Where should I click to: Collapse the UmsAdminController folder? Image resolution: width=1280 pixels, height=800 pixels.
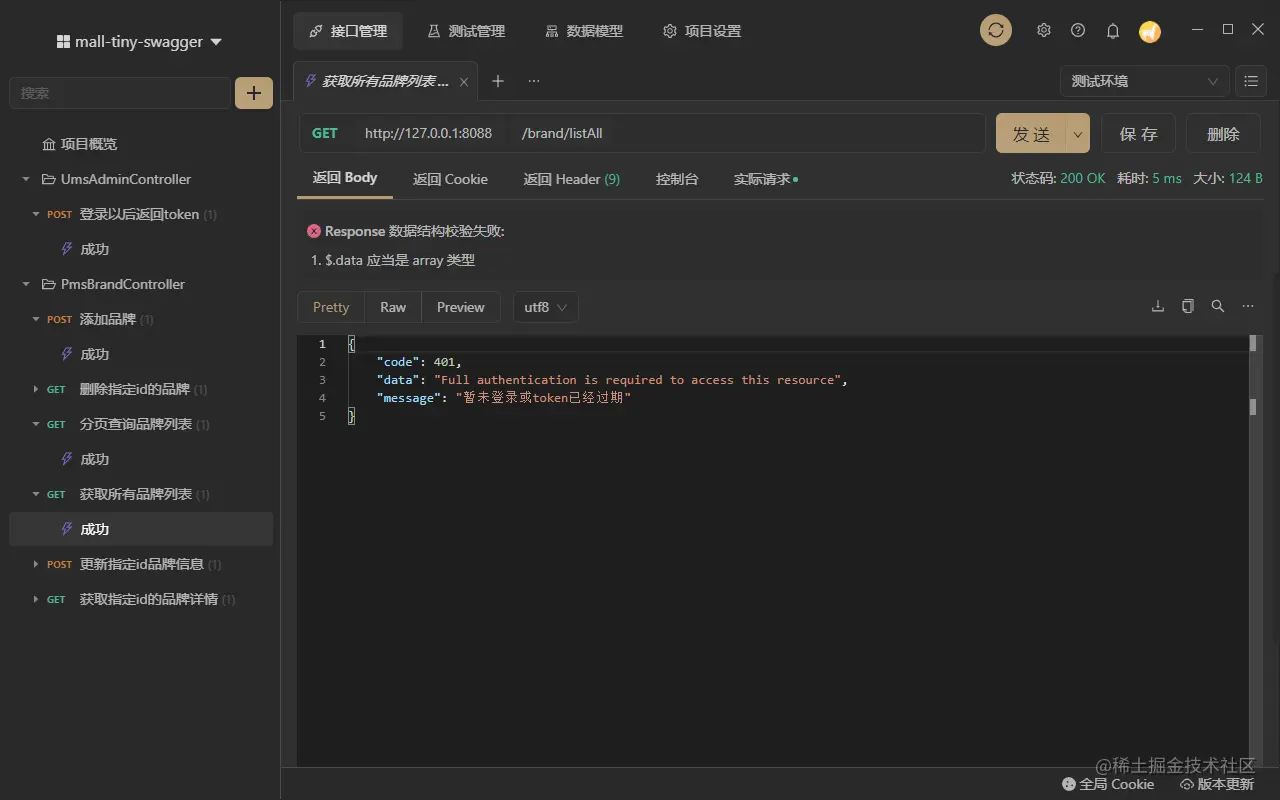(x=26, y=180)
